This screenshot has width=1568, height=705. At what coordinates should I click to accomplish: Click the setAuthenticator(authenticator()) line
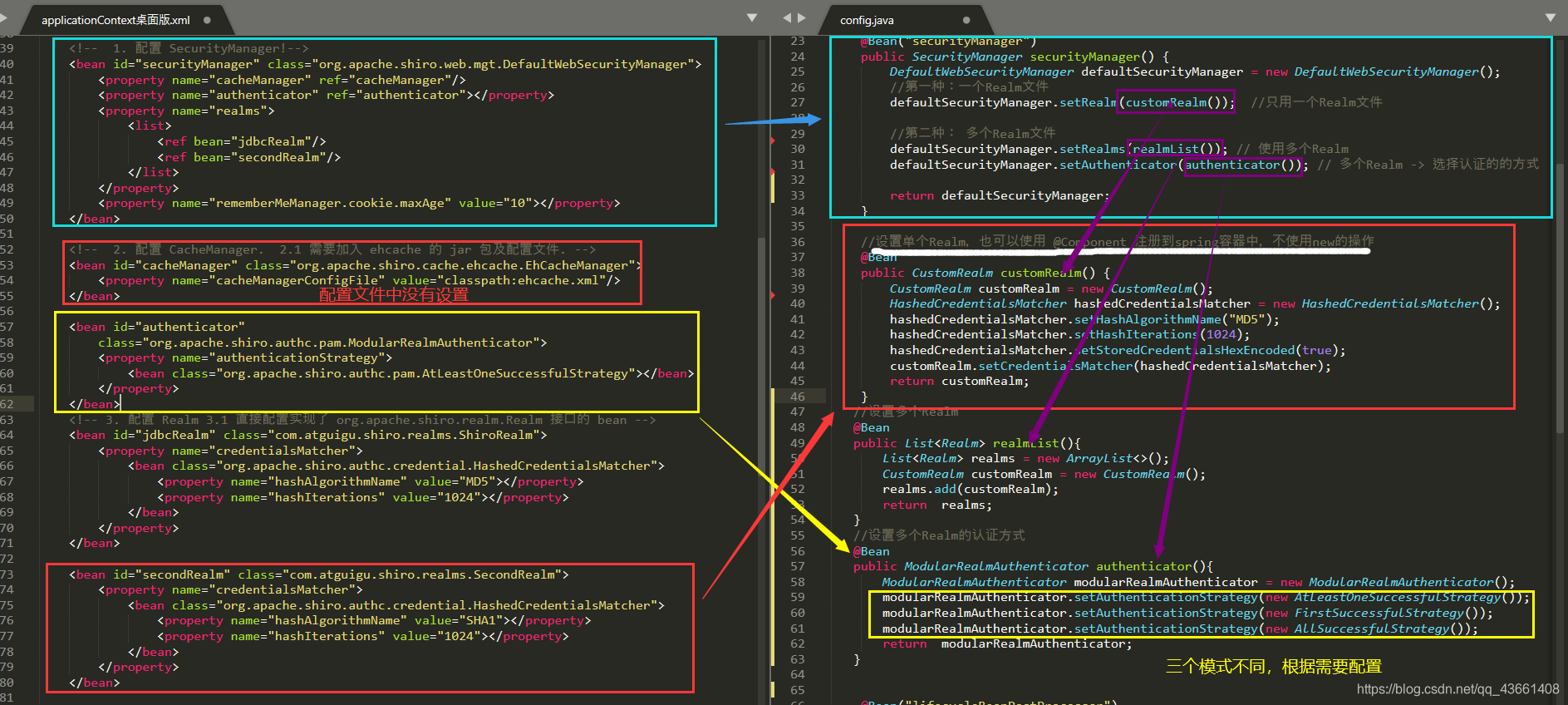pyautogui.click(x=1099, y=165)
